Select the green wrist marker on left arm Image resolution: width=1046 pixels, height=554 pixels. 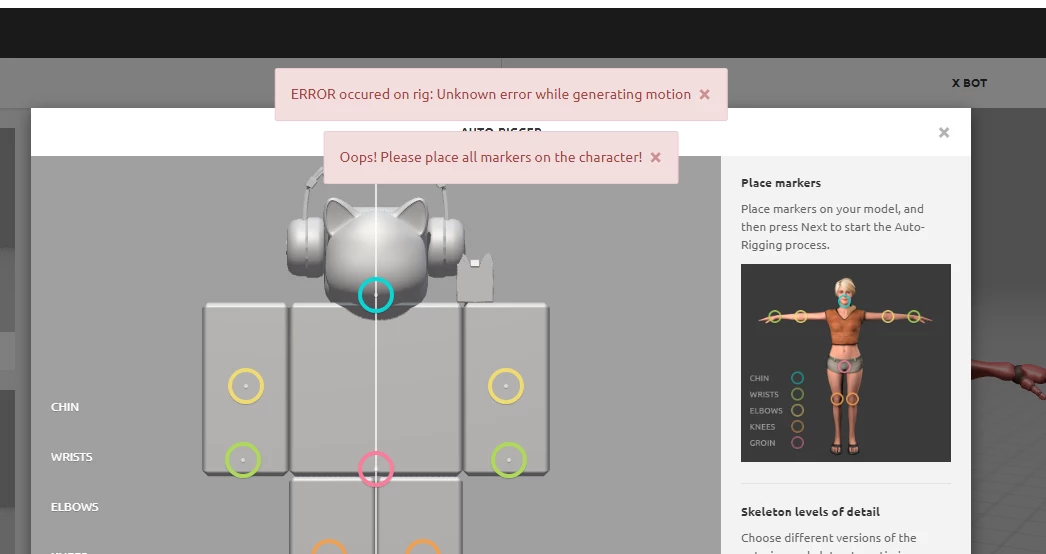(x=243, y=460)
